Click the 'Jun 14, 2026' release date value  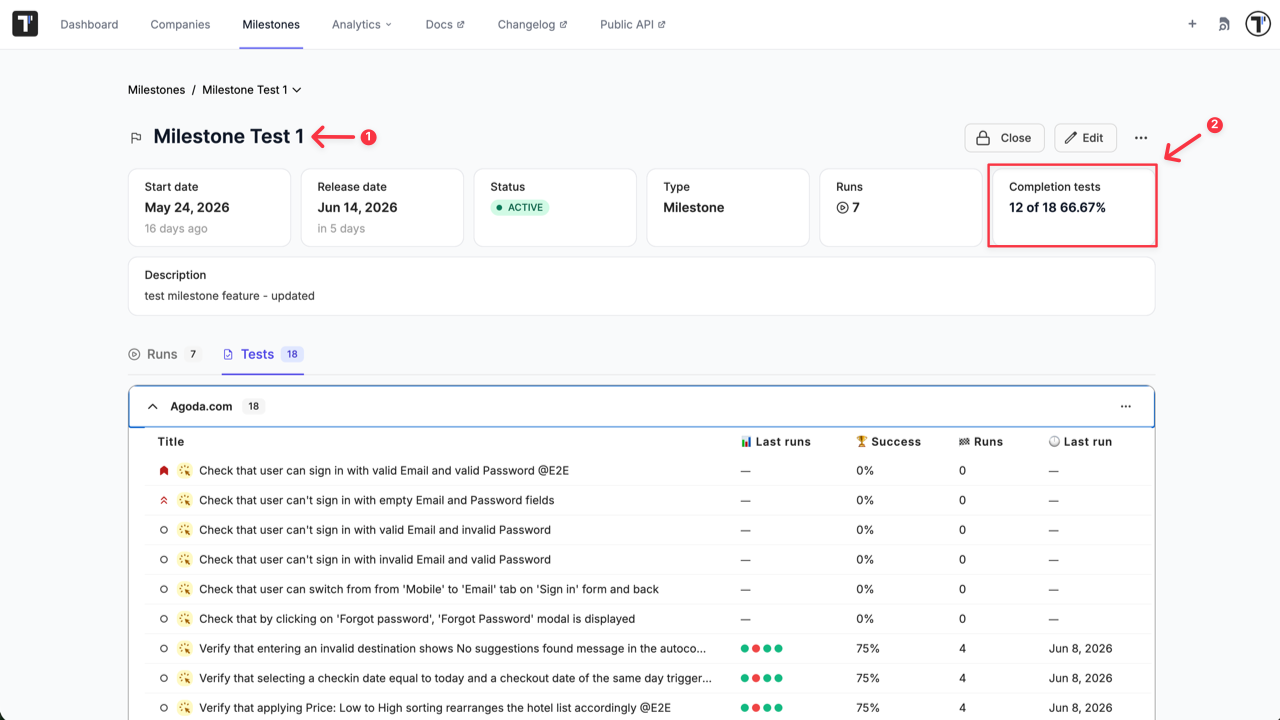[x=358, y=208]
